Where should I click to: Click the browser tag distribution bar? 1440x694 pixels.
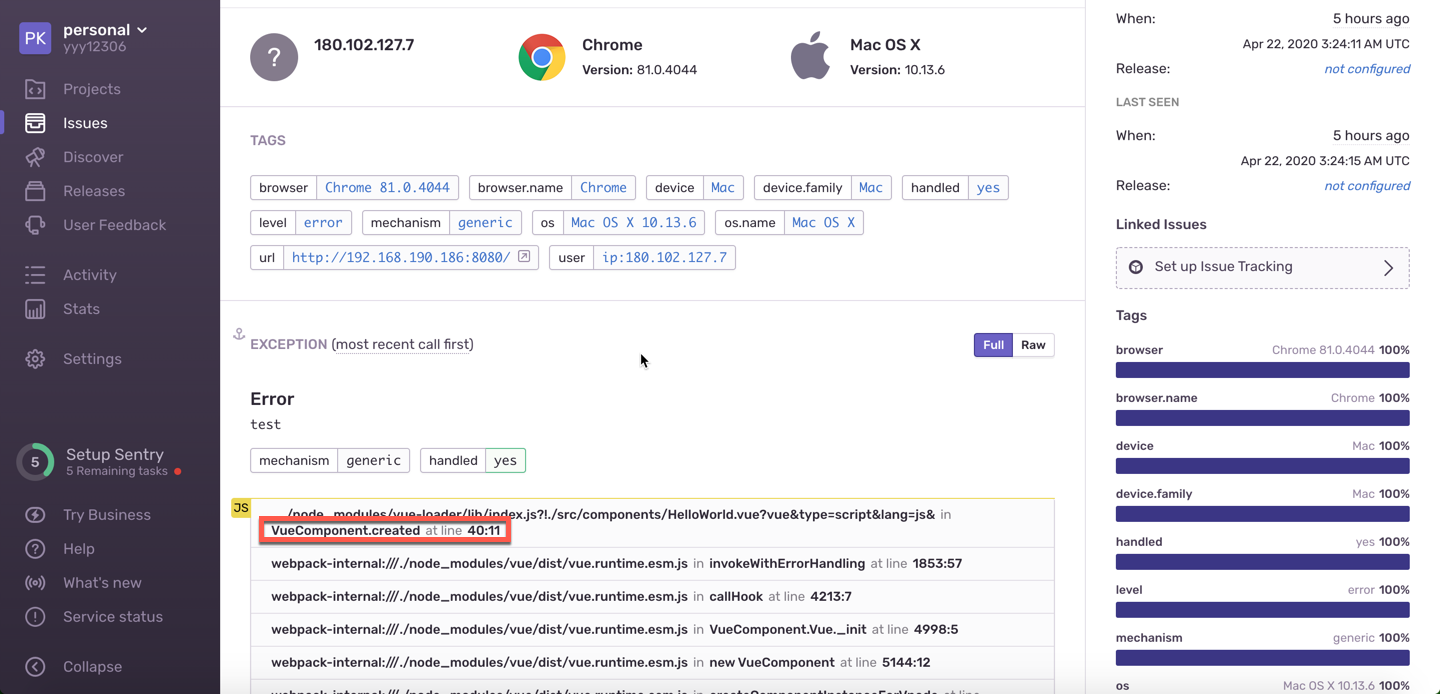(x=1262, y=370)
